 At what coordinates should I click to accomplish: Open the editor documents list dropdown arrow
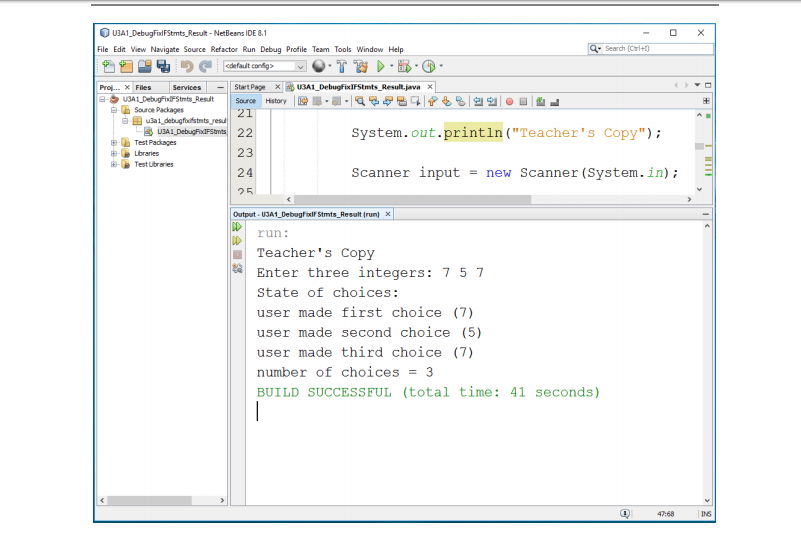point(697,85)
